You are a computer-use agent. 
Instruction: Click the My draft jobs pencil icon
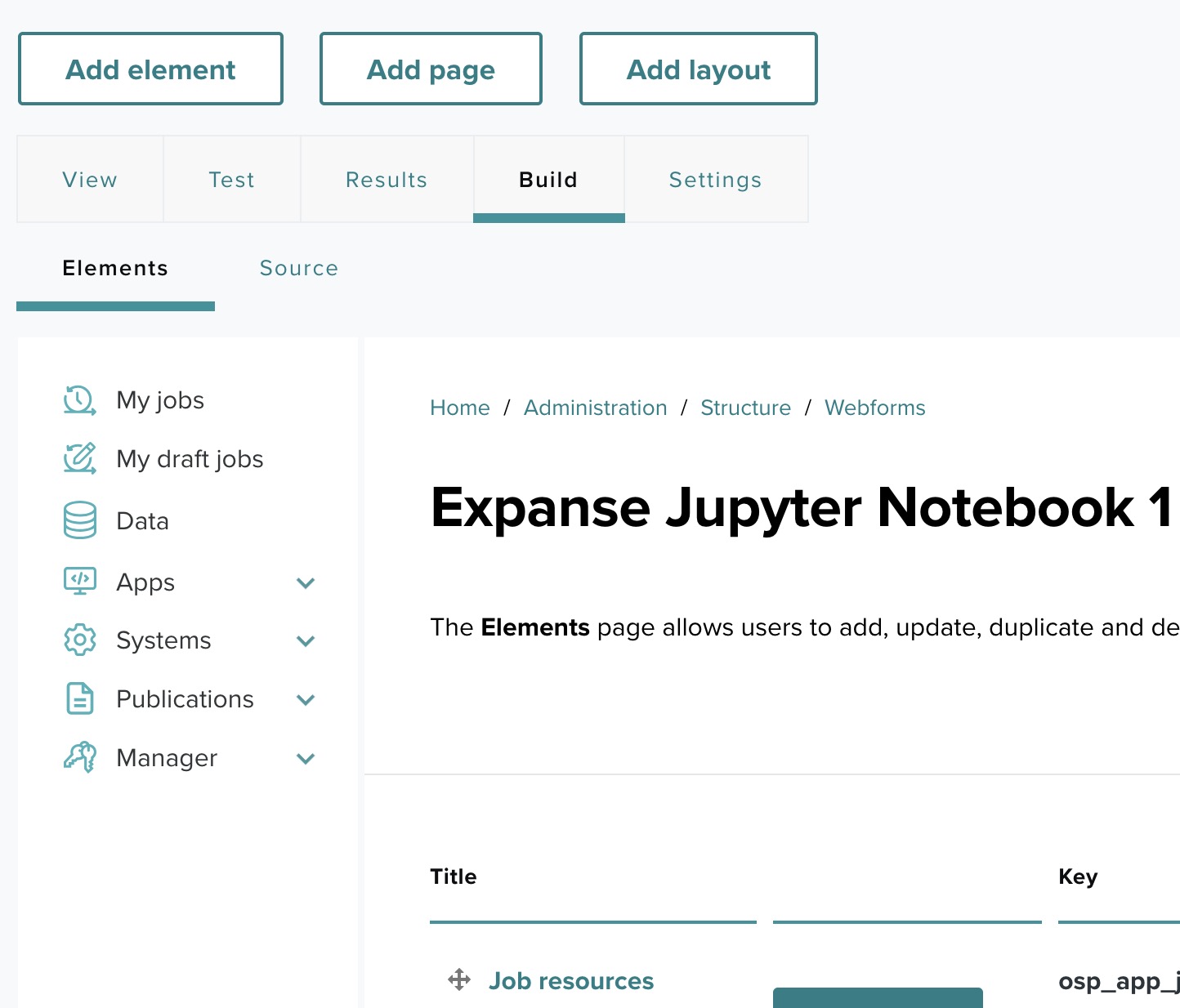[79, 459]
